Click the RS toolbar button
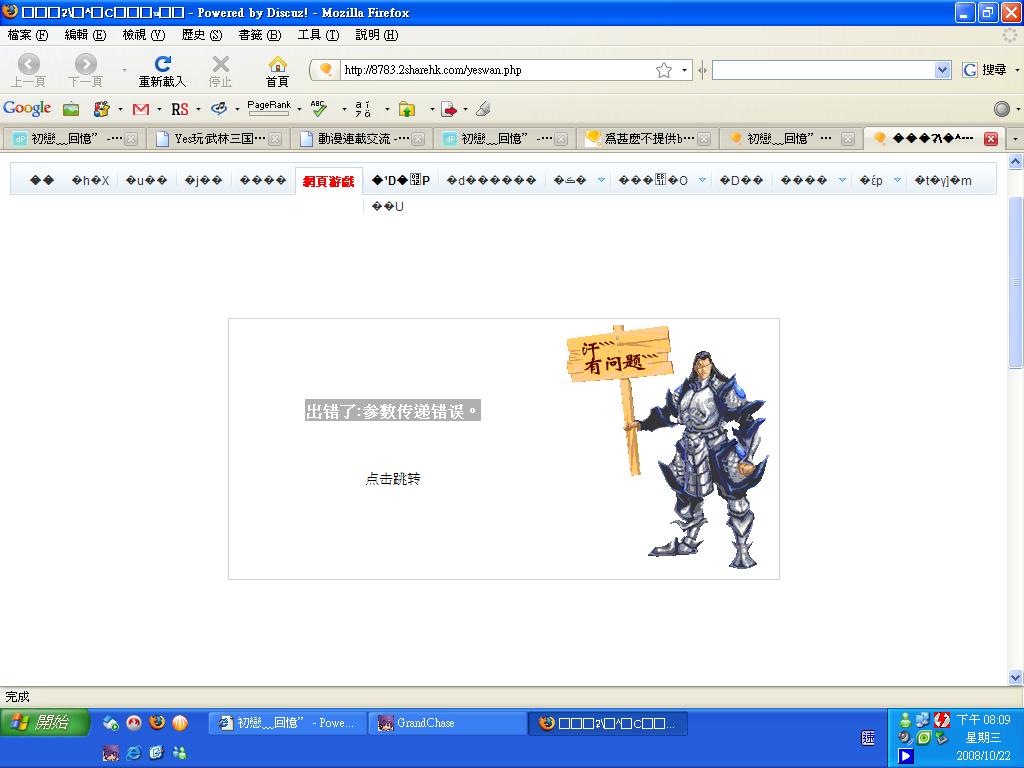Image resolution: width=1024 pixels, height=768 pixels. [180, 109]
